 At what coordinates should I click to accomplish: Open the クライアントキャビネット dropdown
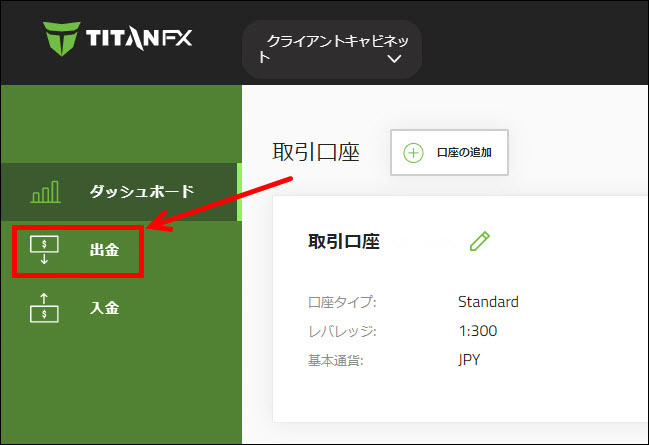tap(331, 49)
